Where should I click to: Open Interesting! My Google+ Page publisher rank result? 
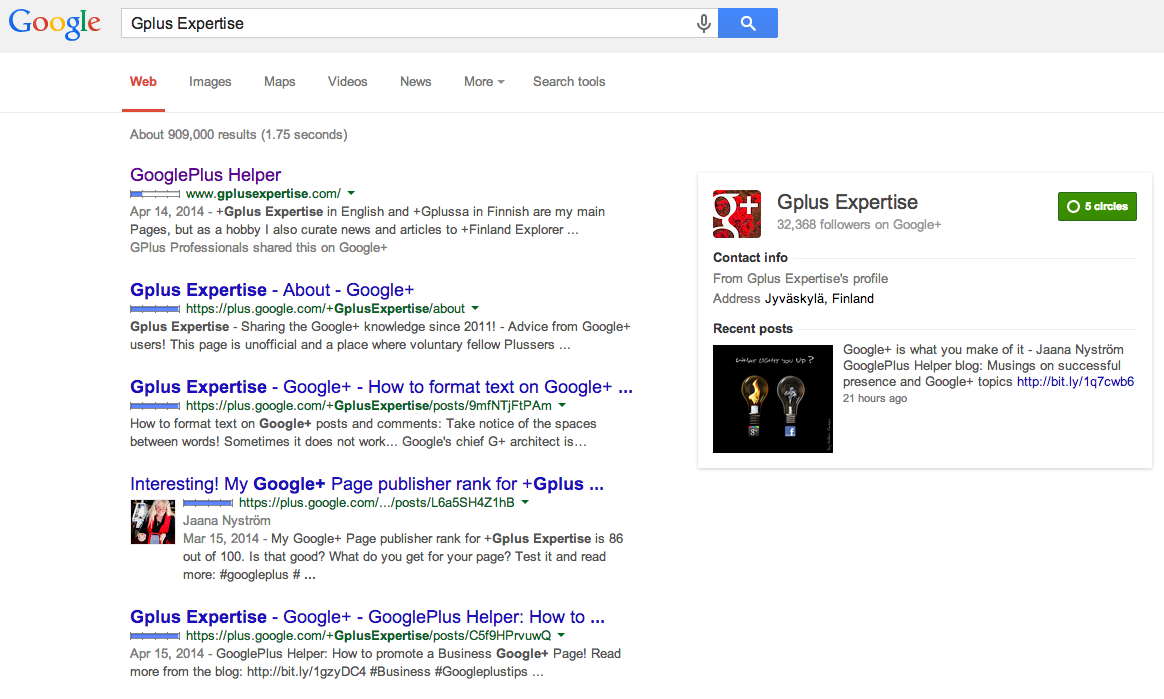click(367, 484)
